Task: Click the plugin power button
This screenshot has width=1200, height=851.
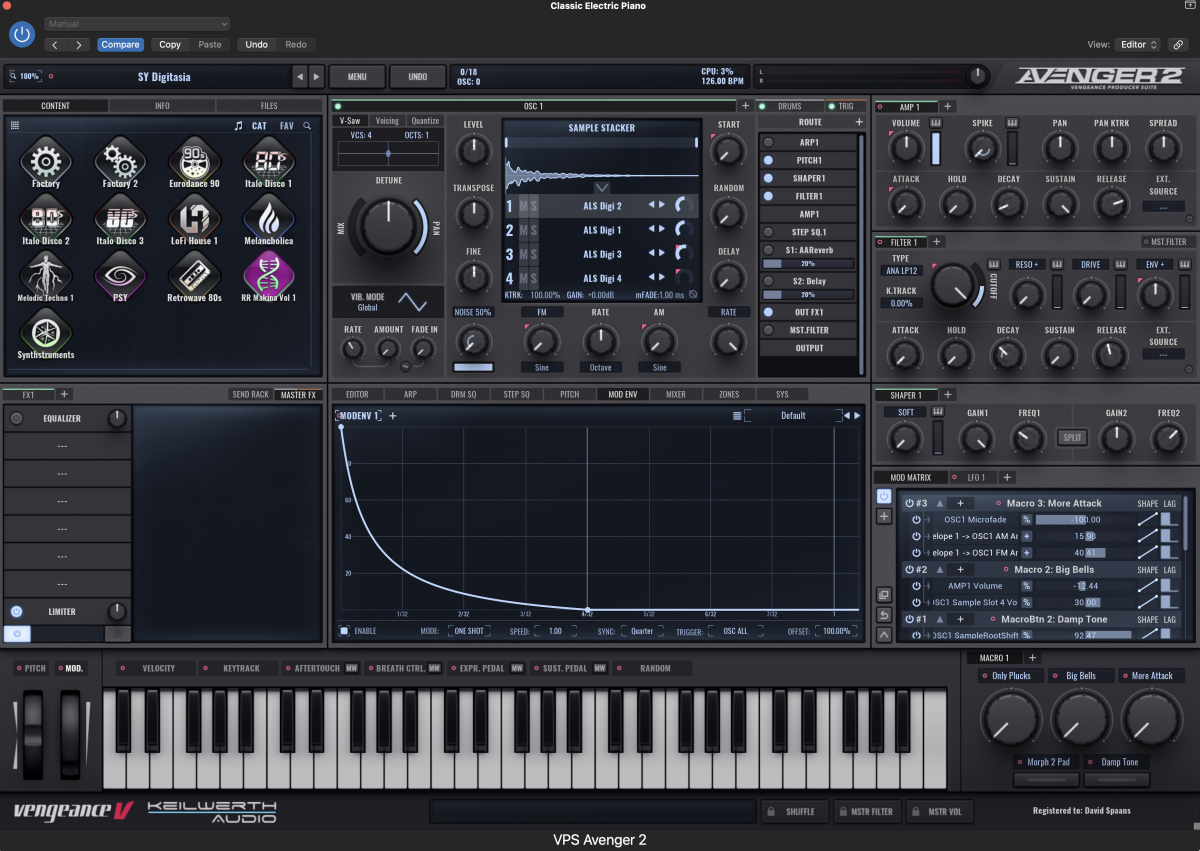Action: pos(22,34)
